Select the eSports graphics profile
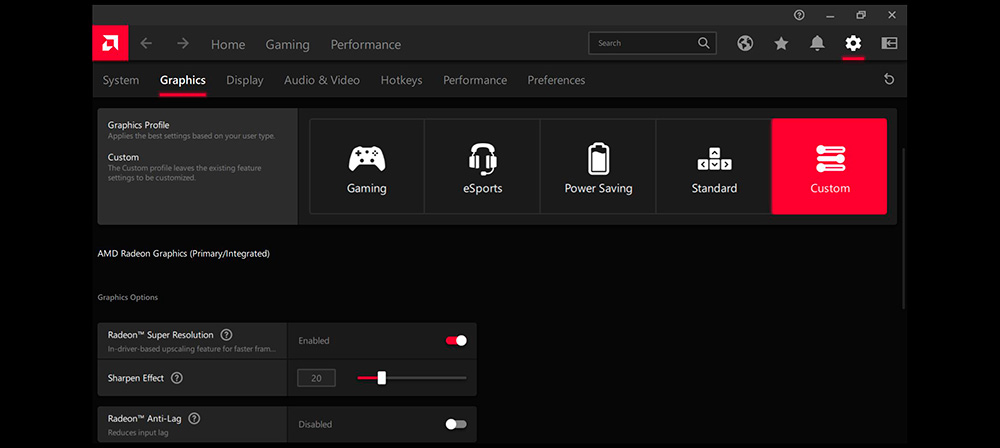 [x=482, y=166]
